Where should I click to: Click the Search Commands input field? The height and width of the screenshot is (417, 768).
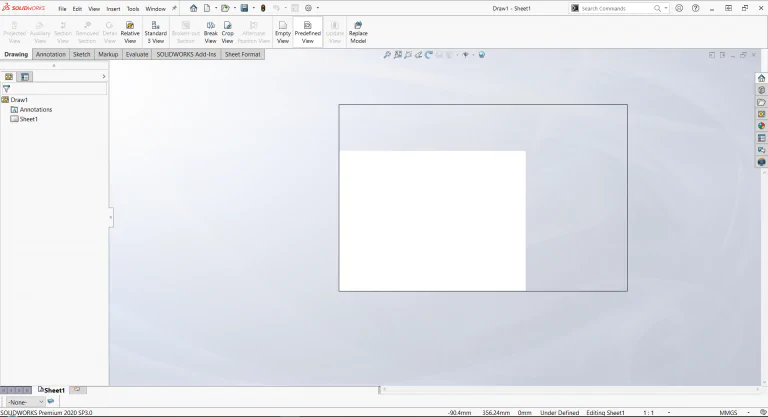(617, 8)
